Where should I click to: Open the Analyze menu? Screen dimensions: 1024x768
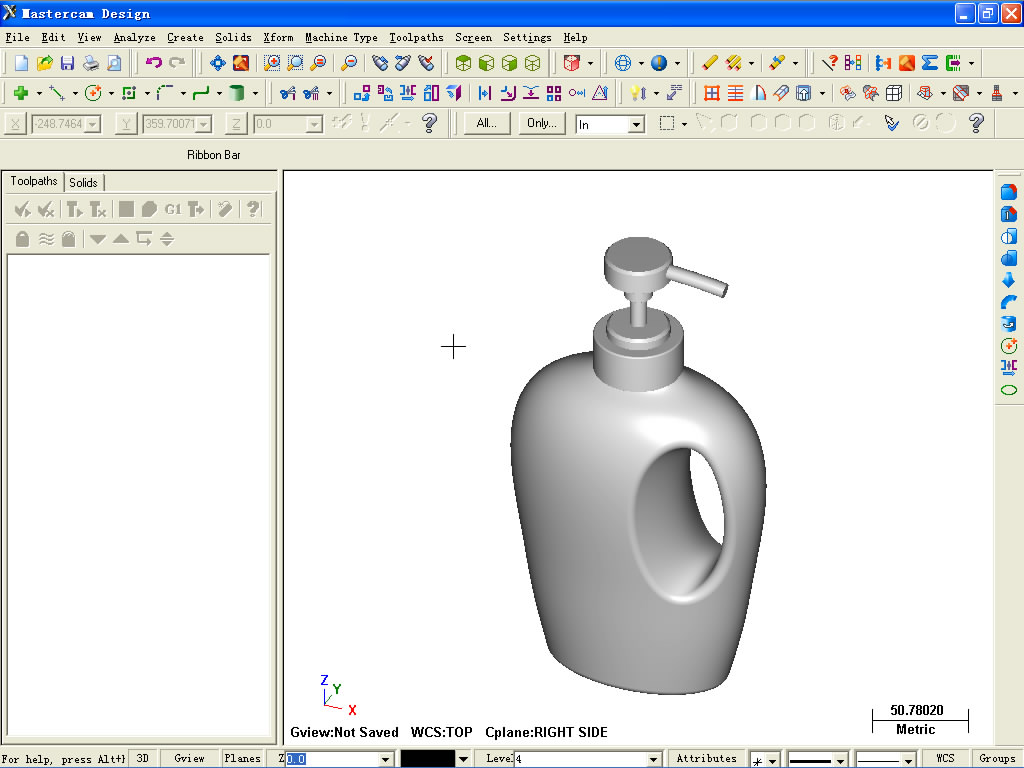point(135,37)
